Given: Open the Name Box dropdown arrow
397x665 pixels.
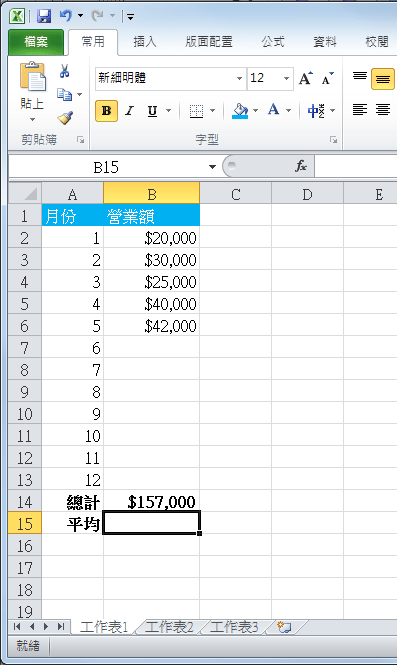Looking at the screenshot, I should coord(212,168).
